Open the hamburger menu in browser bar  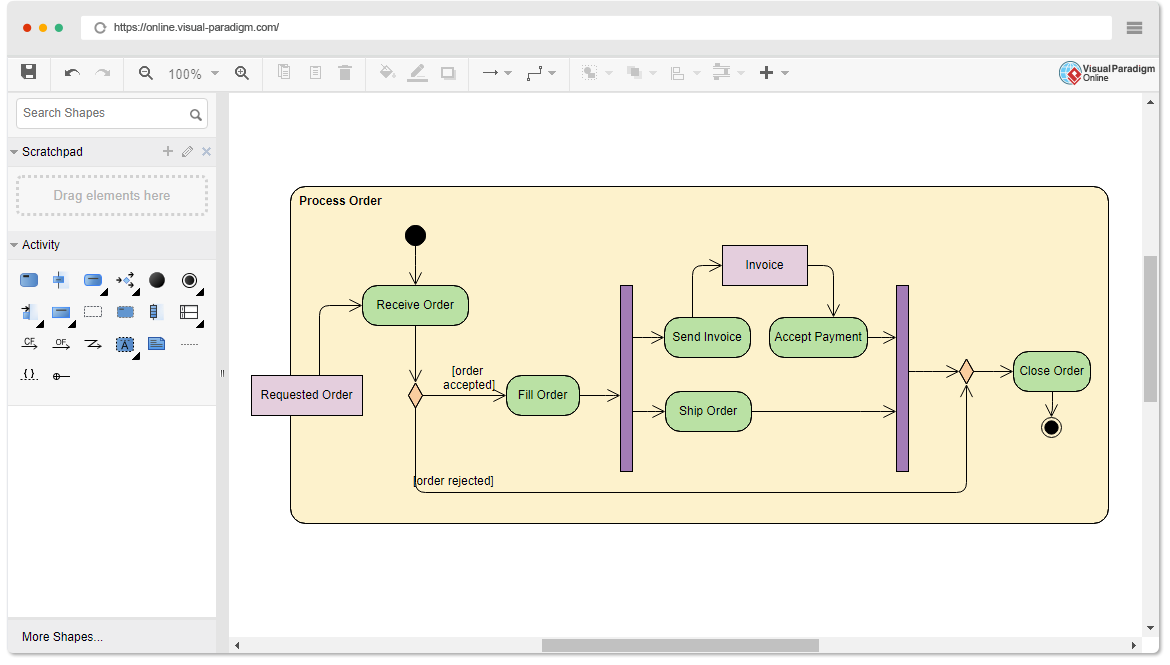[x=1134, y=28]
